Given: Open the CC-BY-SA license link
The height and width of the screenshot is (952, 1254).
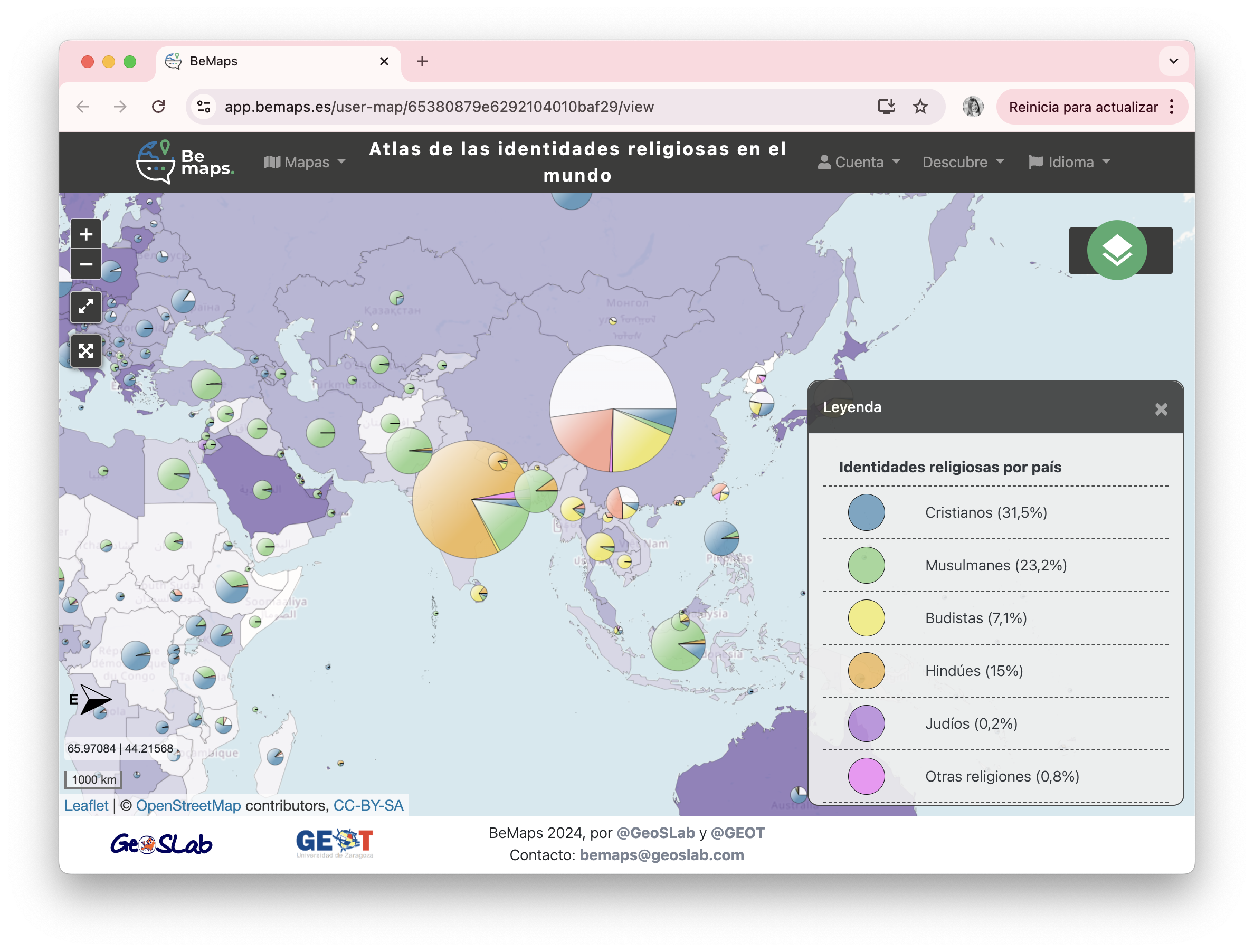Looking at the screenshot, I should (368, 805).
